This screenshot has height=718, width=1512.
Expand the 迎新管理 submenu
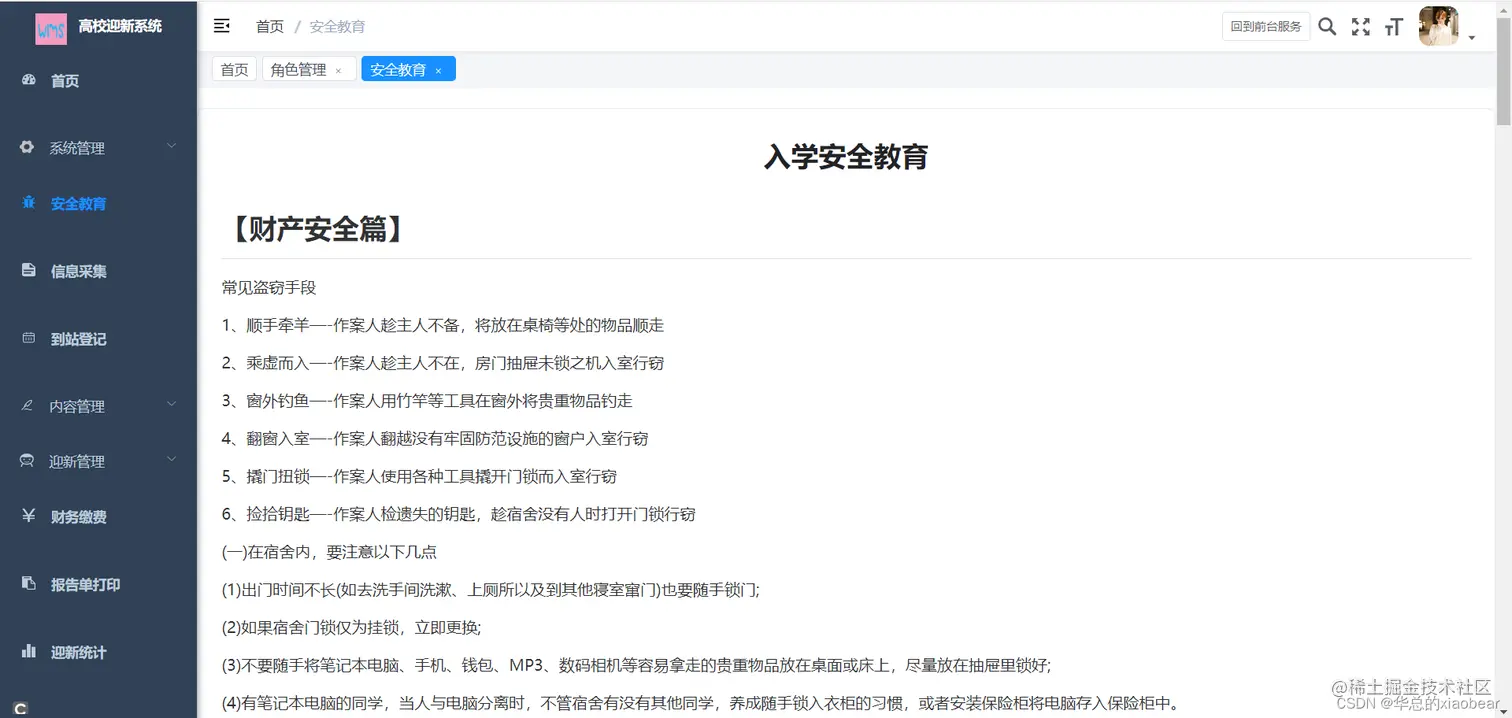click(171, 461)
